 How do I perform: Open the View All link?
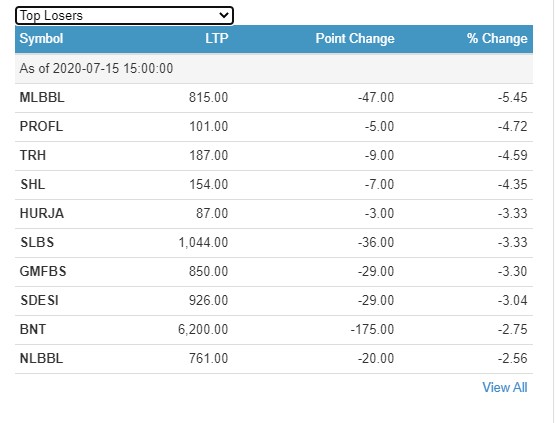[x=505, y=387]
